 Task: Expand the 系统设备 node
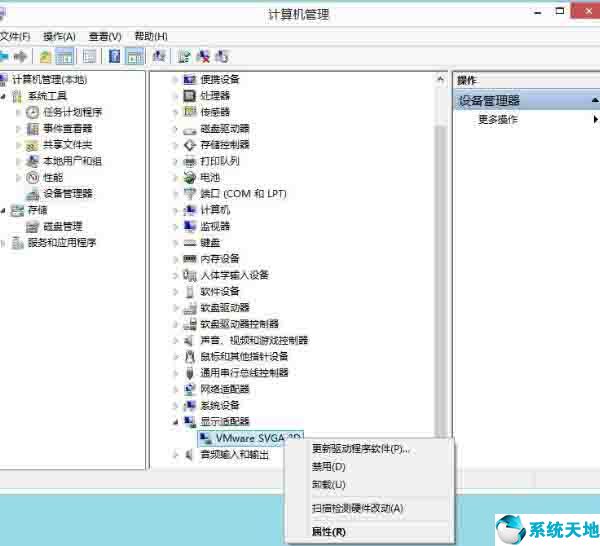[x=176, y=406]
